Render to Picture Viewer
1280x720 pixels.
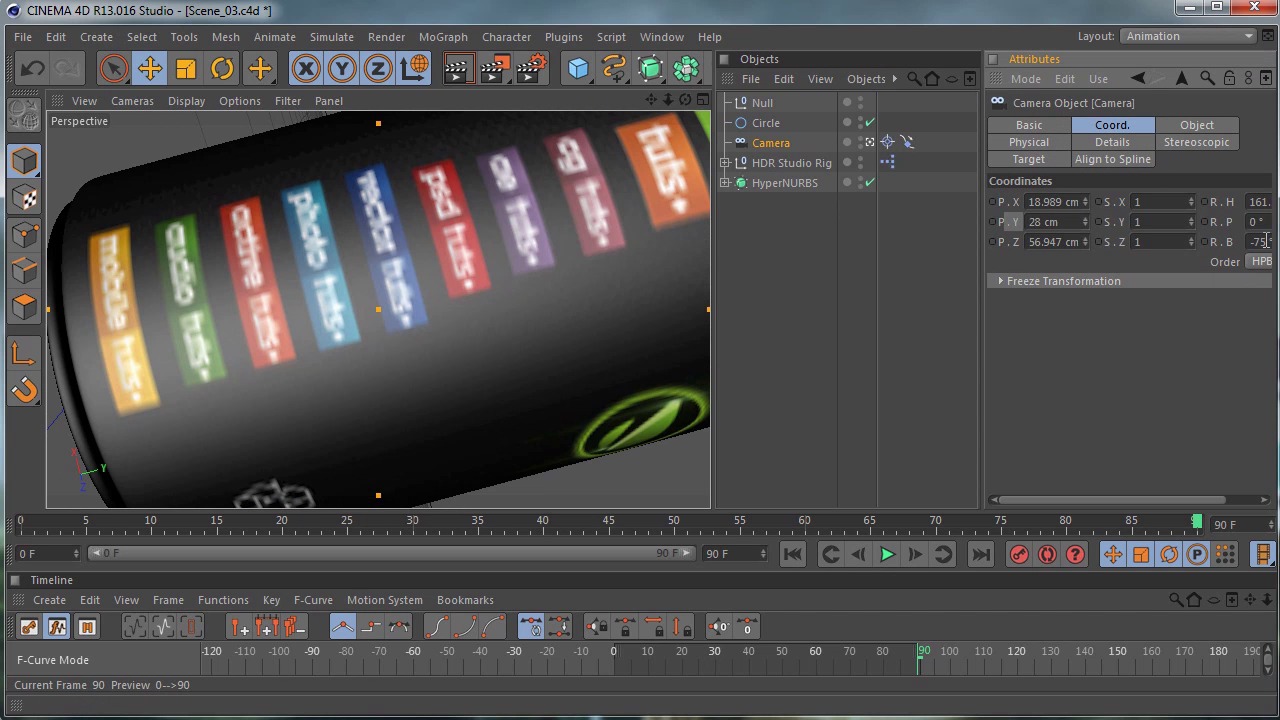[x=495, y=68]
